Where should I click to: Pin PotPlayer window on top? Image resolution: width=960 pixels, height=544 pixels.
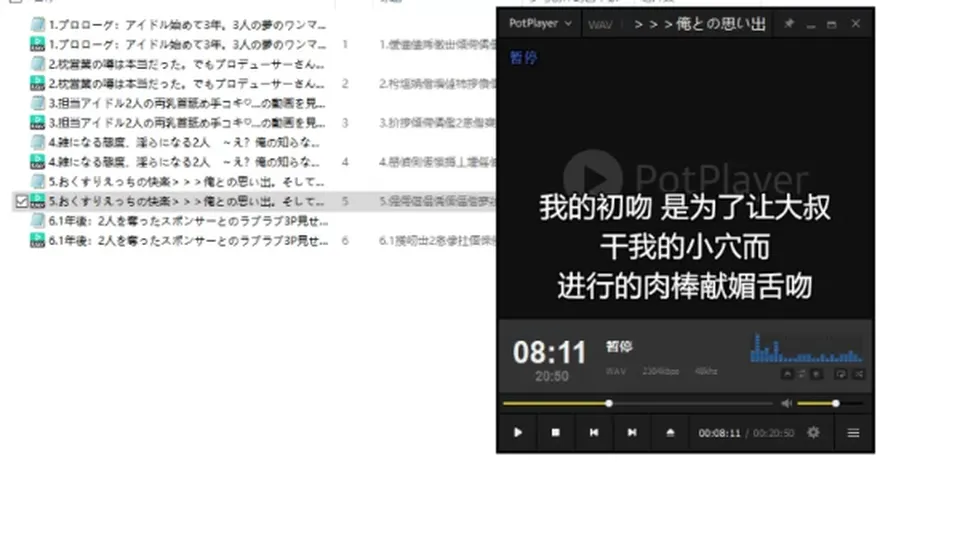[789, 24]
